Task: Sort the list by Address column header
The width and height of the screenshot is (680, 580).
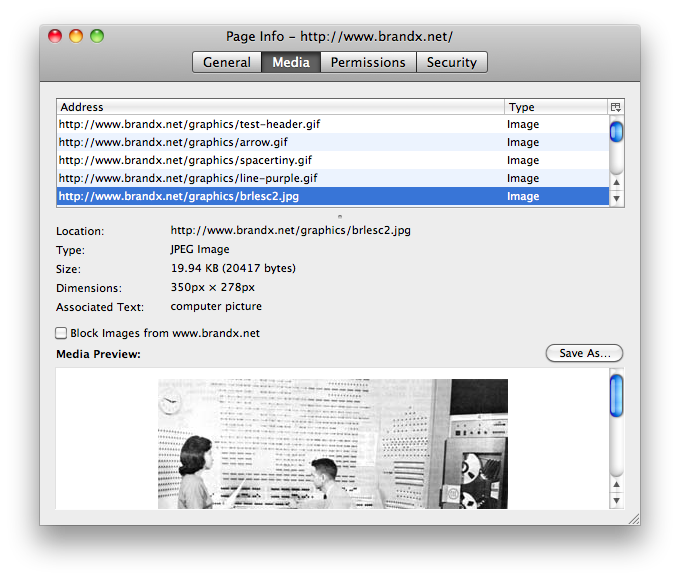Action: 280,107
